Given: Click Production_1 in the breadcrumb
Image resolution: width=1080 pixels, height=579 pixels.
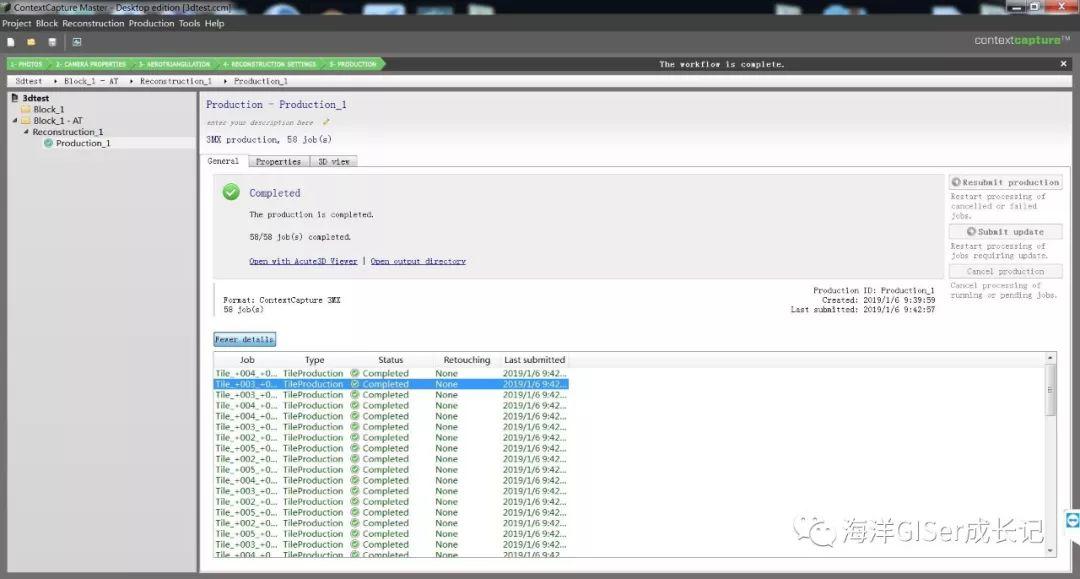Looking at the screenshot, I should coord(260,81).
